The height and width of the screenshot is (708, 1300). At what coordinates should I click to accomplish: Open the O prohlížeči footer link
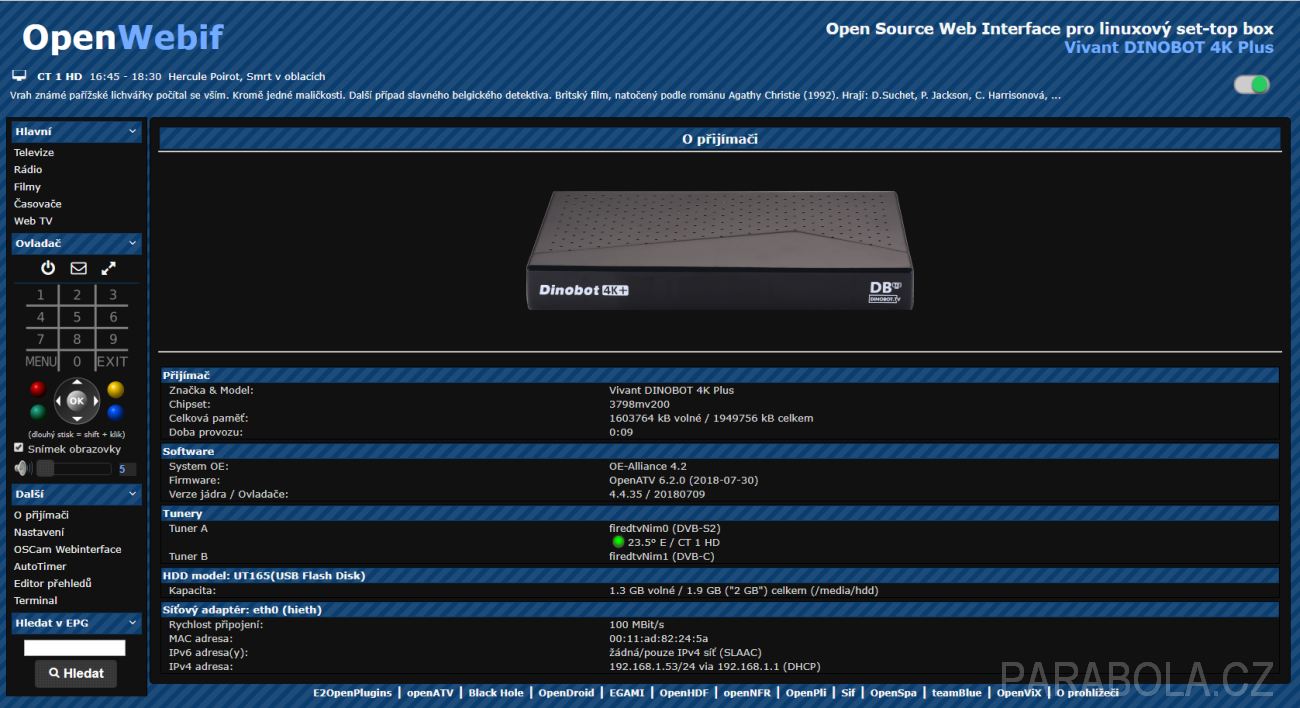(1088, 692)
